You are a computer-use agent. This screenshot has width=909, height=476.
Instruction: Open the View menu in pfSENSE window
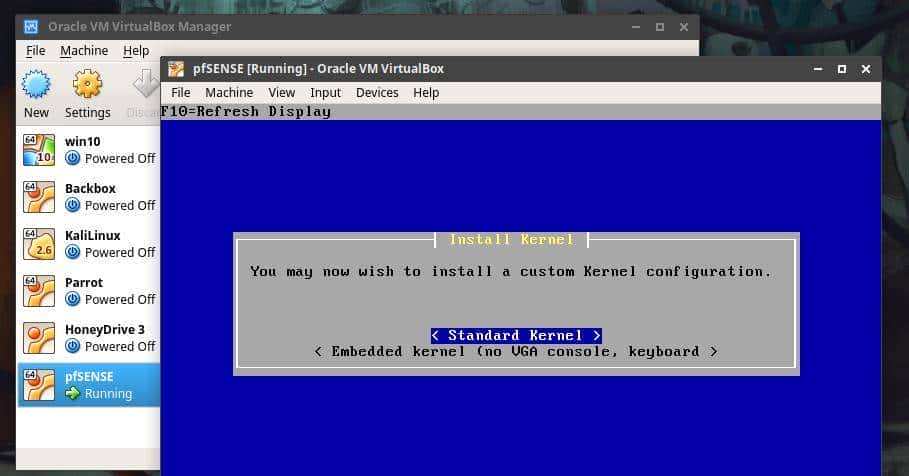pos(281,92)
